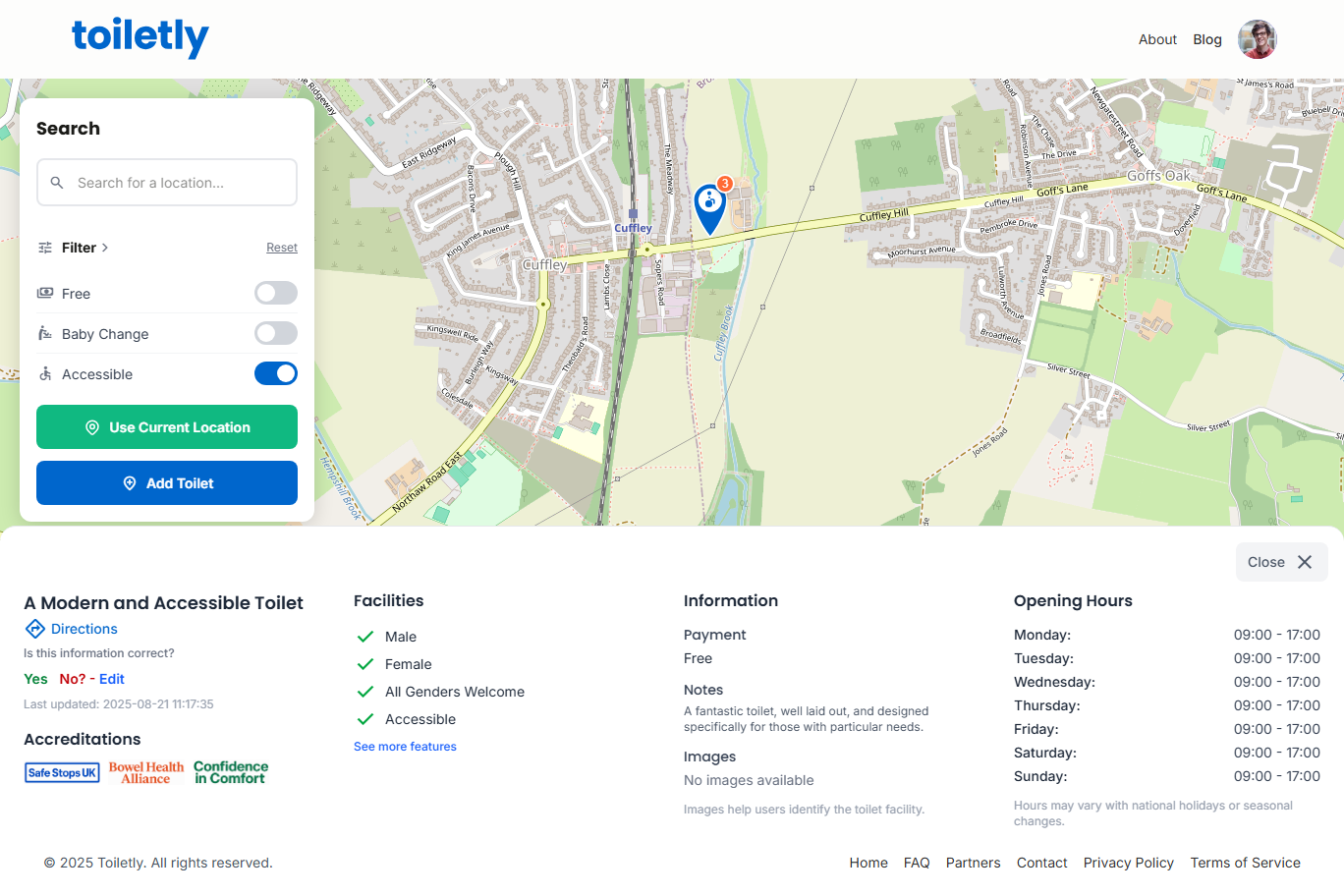
Task: Click the Confidence in Comfort logo
Action: [231, 773]
